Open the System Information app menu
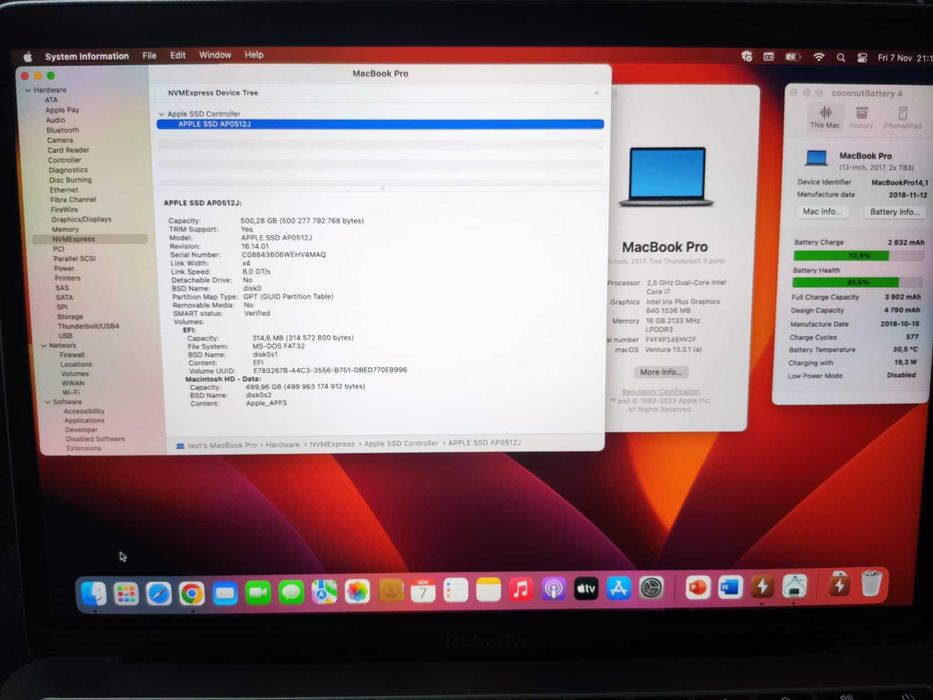Image resolution: width=933 pixels, height=700 pixels. coord(87,57)
